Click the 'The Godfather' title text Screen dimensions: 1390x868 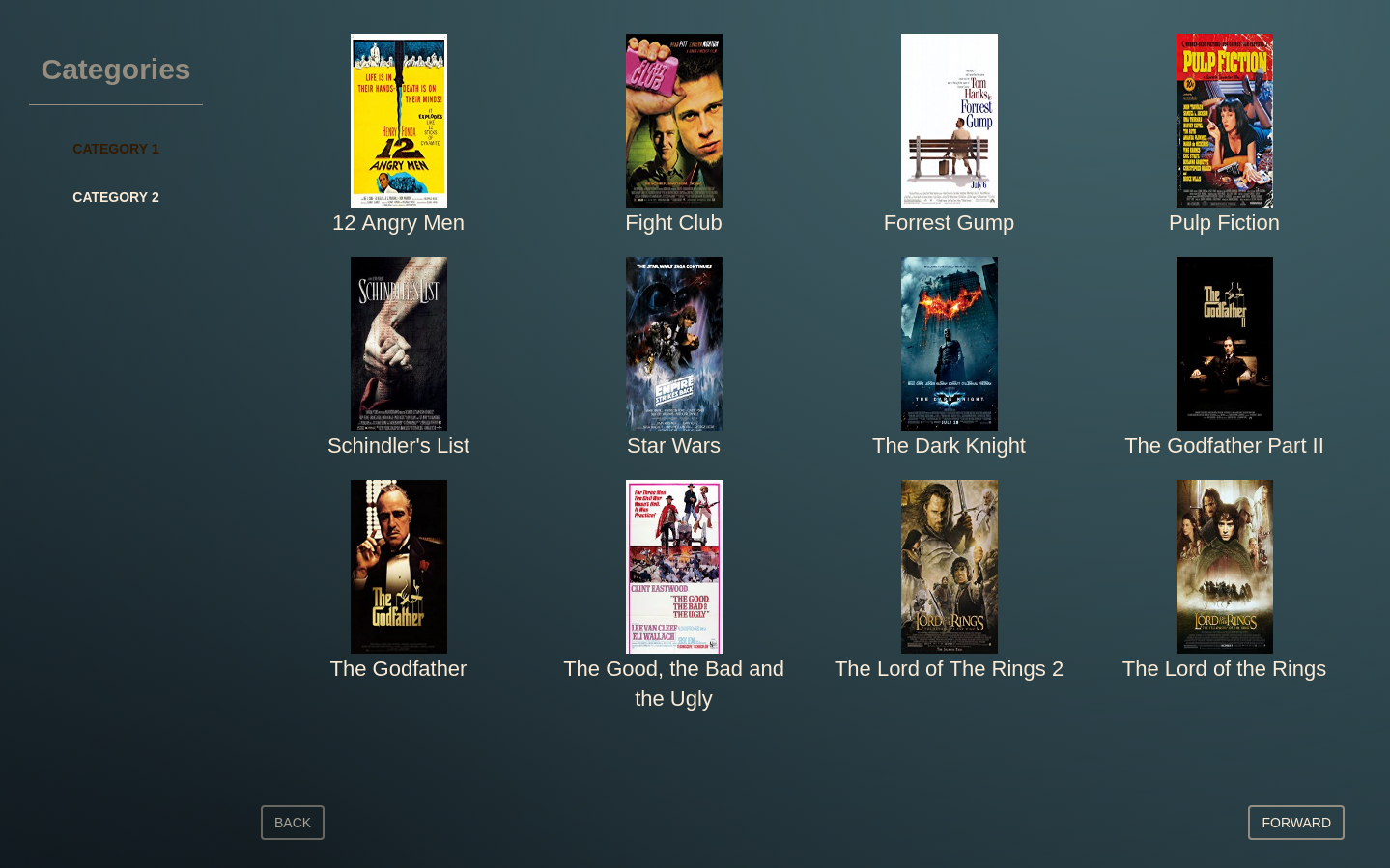398,669
